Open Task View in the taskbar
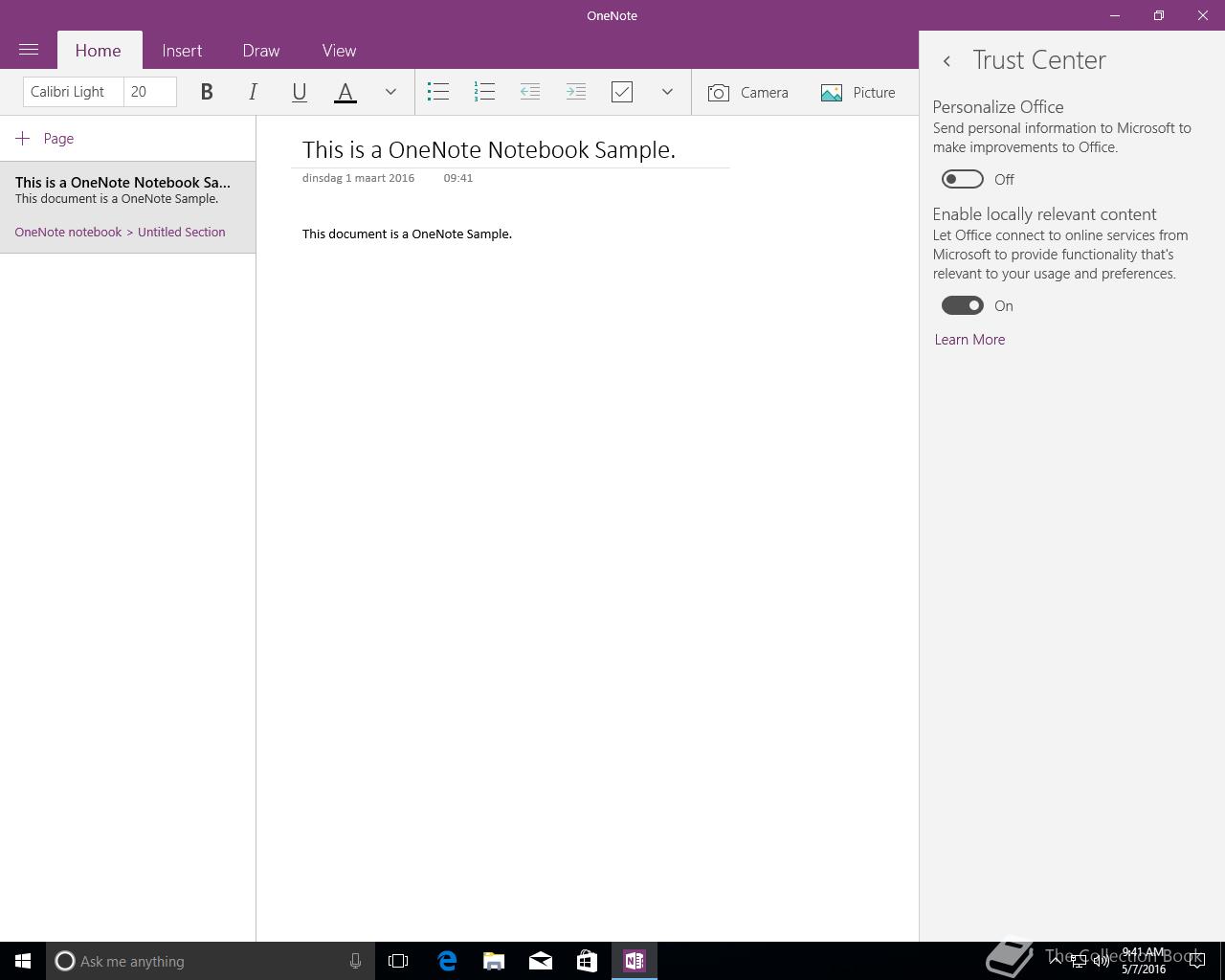The image size is (1225, 980). tap(398, 961)
